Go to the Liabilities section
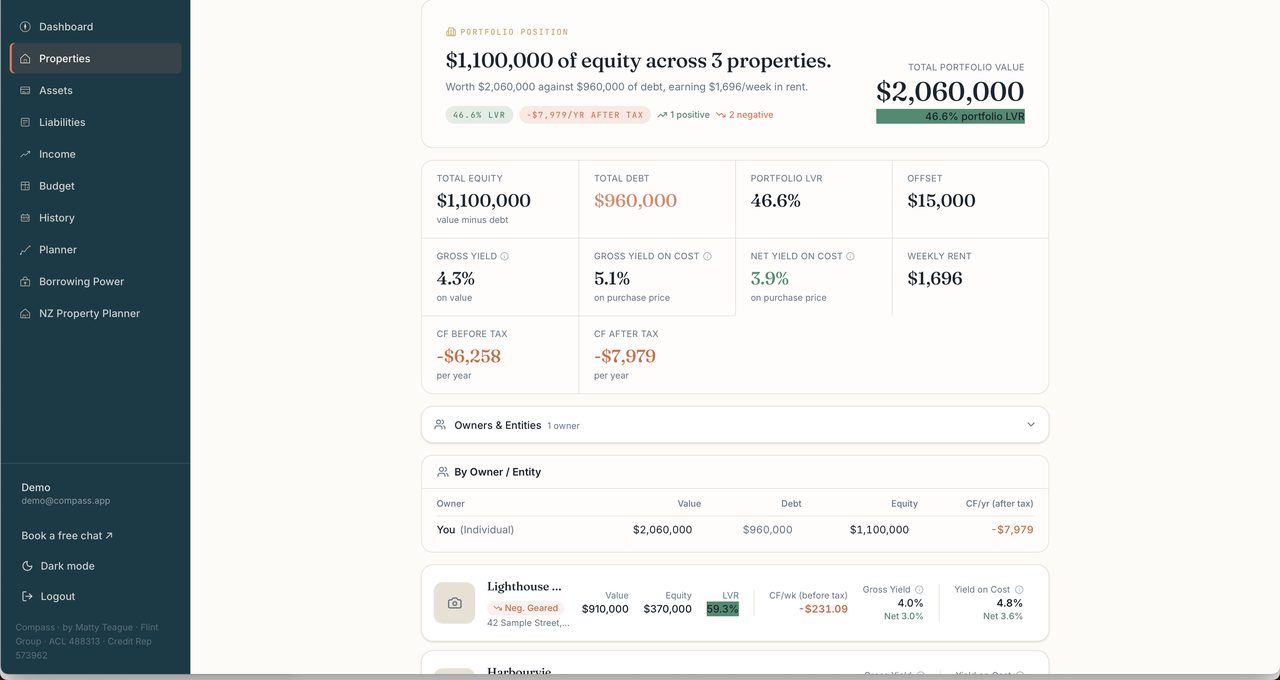 95,123
